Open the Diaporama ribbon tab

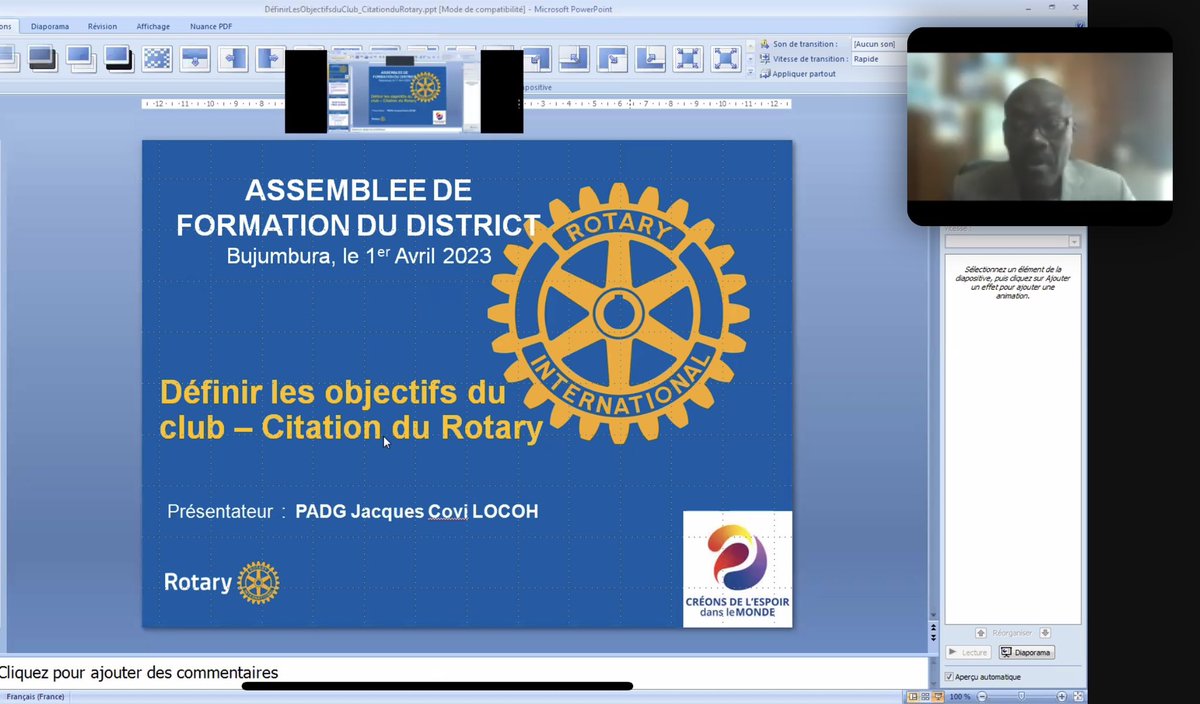click(x=50, y=26)
